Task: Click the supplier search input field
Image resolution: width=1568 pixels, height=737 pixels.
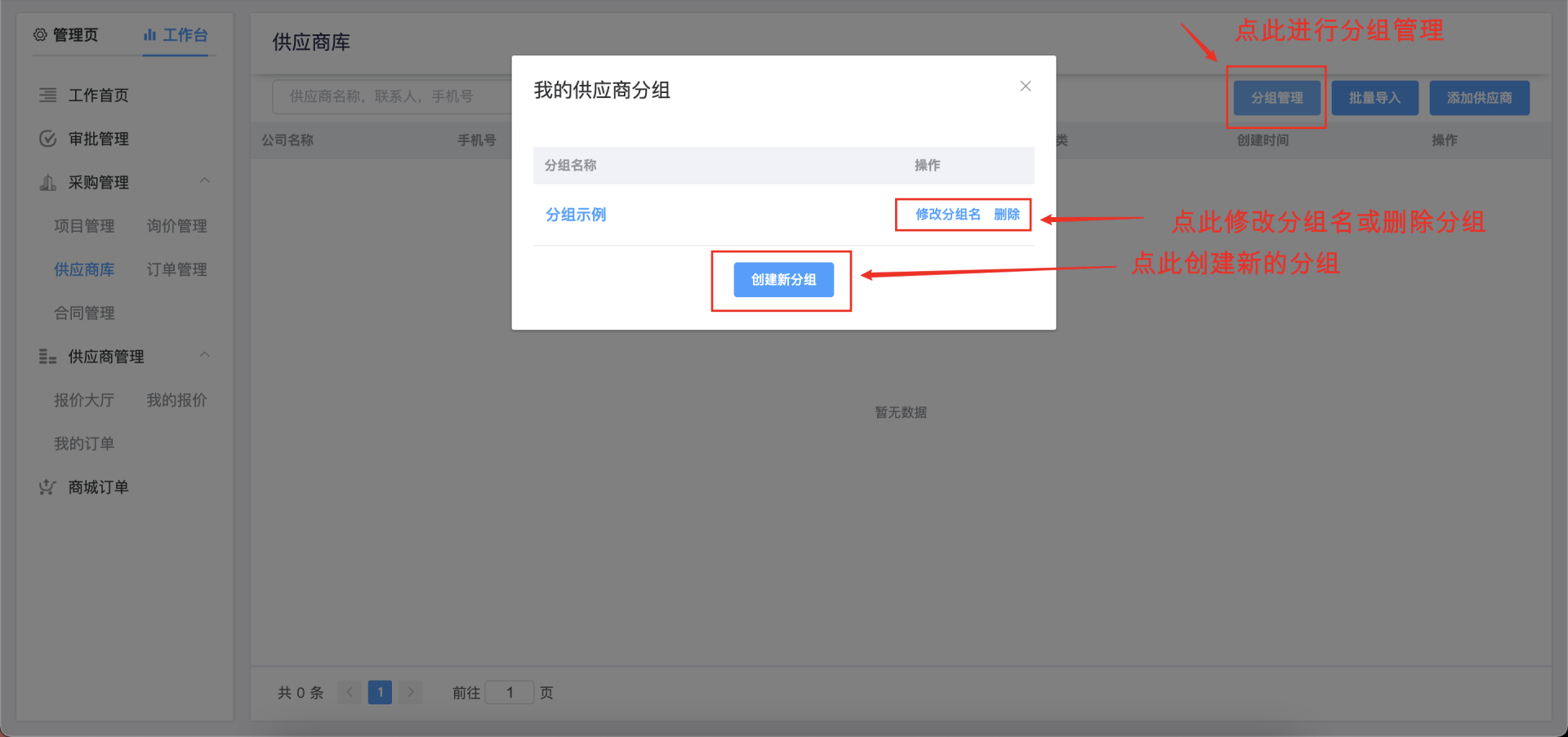Action: pyautogui.click(x=392, y=97)
